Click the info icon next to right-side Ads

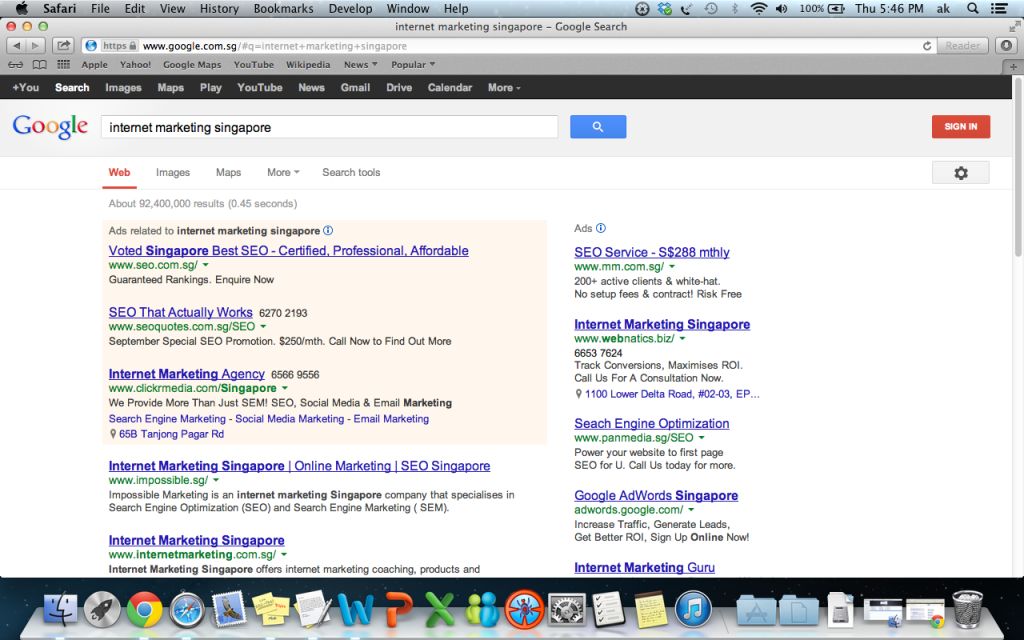(x=601, y=228)
